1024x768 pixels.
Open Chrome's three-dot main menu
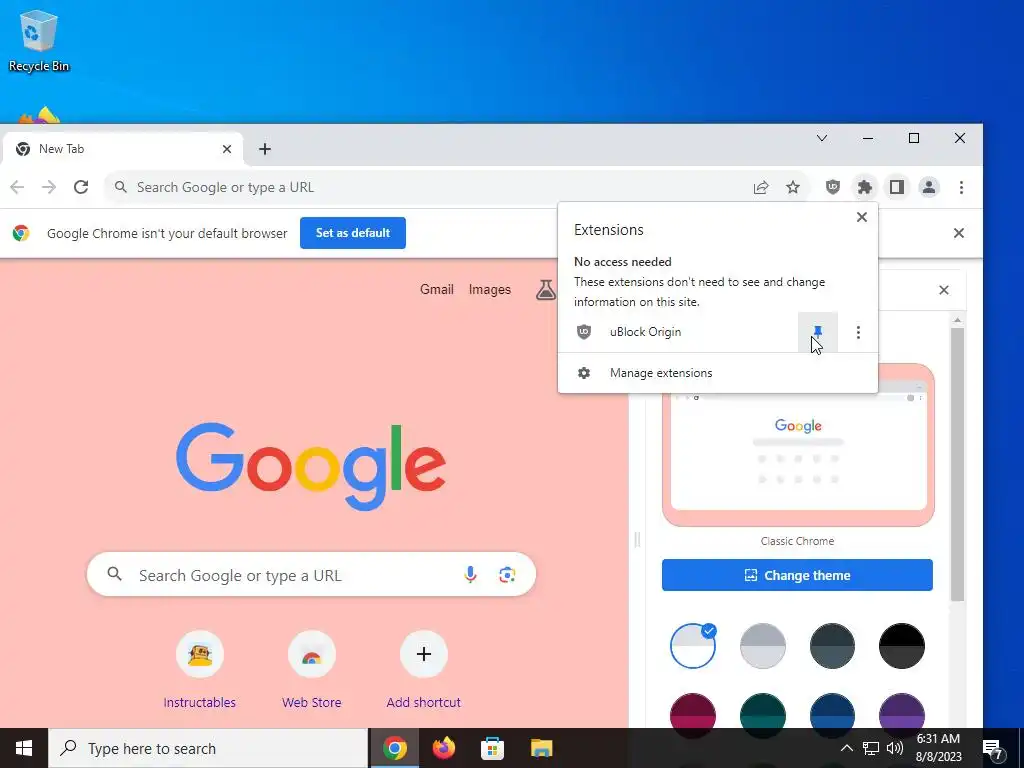tap(961, 187)
